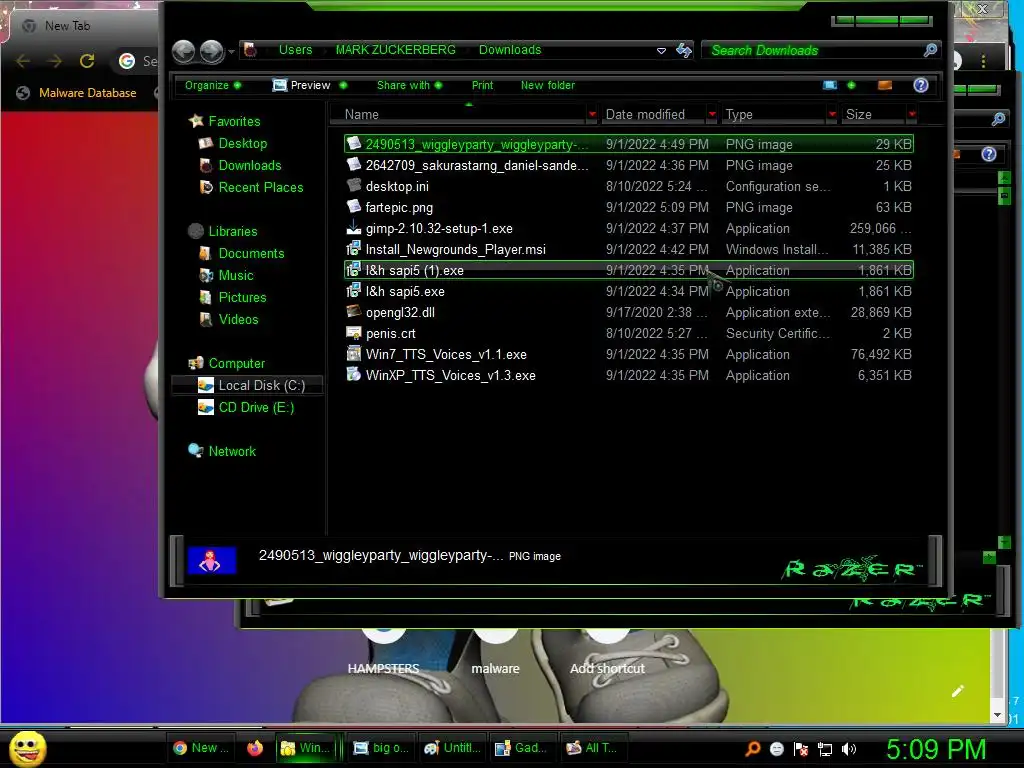
Task: Click the customize pencil icon in Chrome
Action: [x=957, y=691]
